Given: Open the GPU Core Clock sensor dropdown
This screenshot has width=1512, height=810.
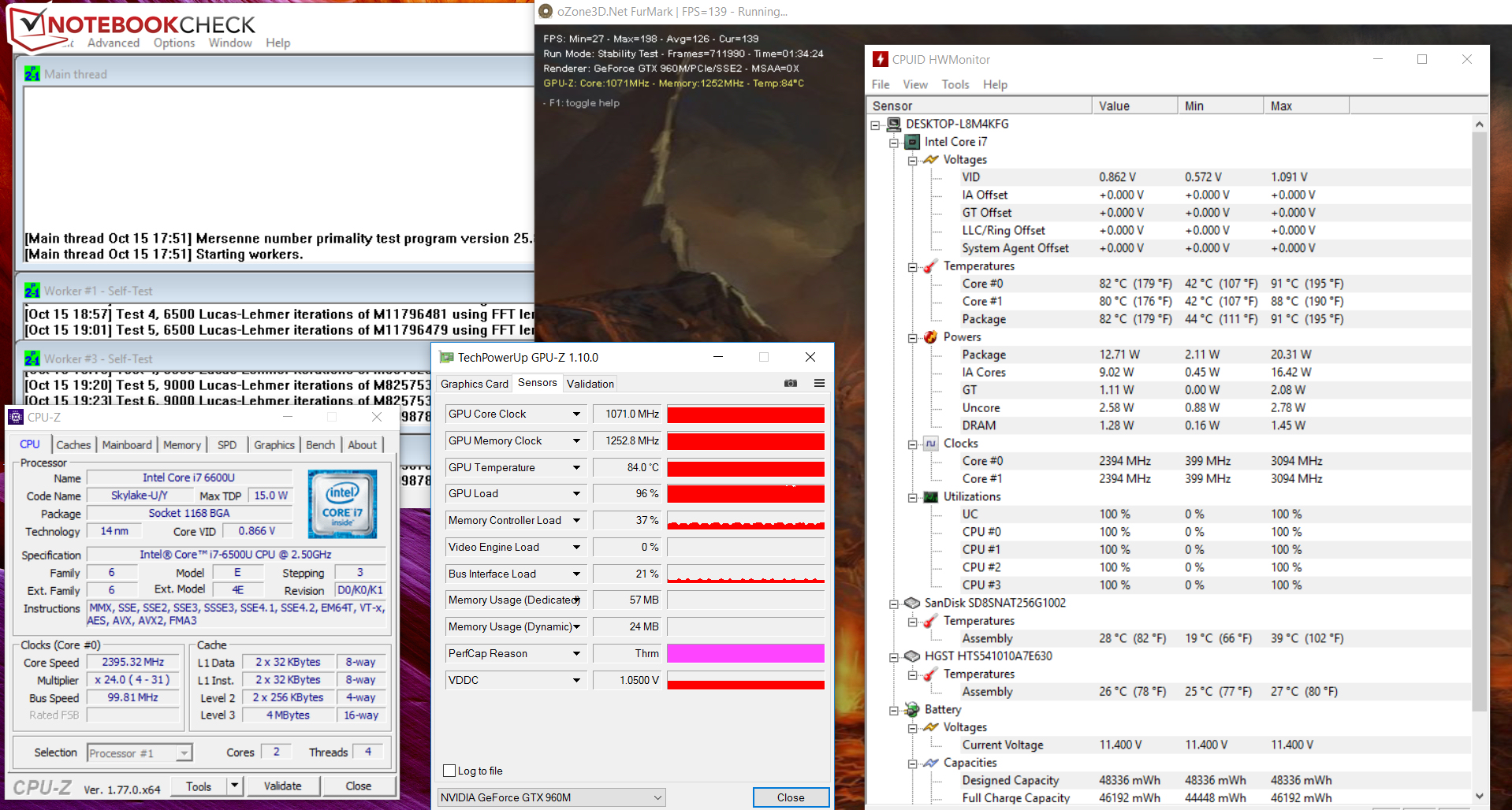Looking at the screenshot, I should coord(576,414).
